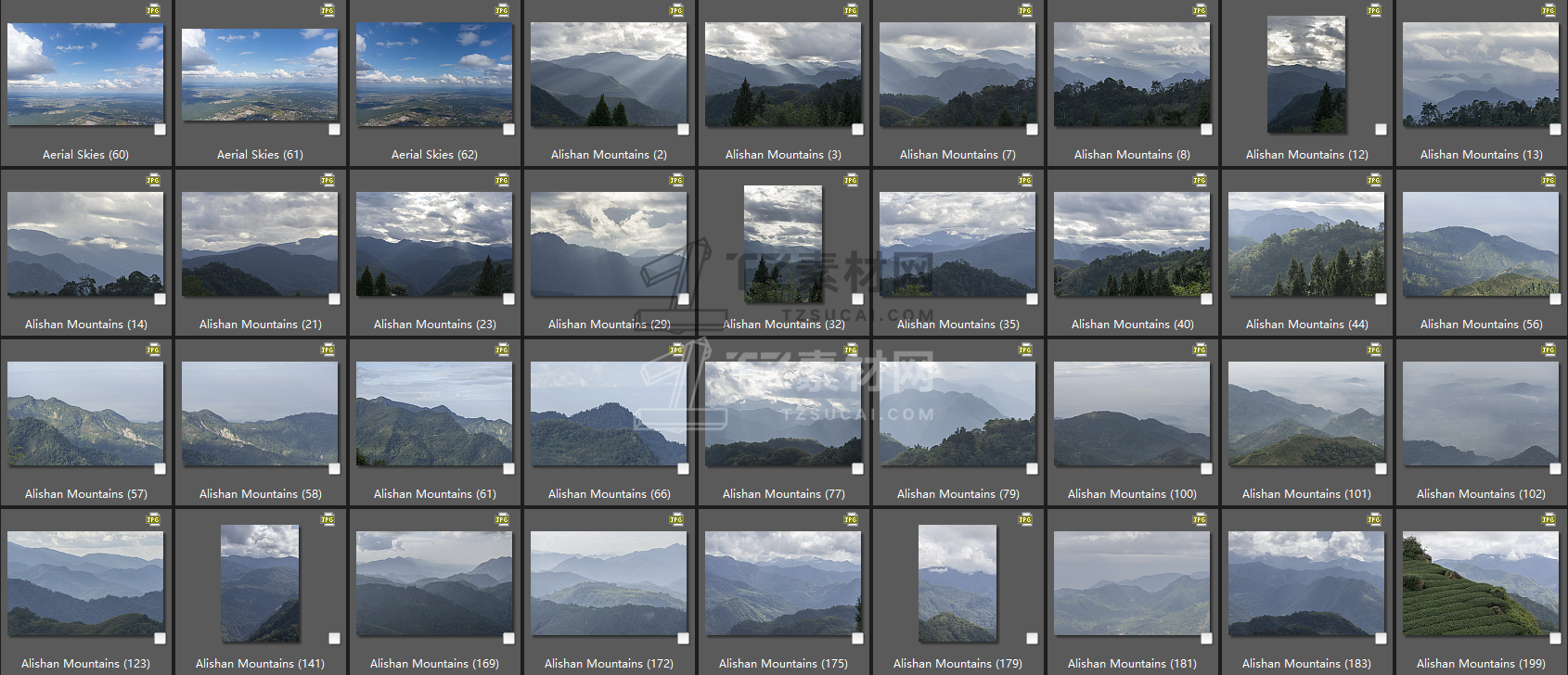Click the file name "Aerial Skies (60)"
This screenshot has width=1568, height=675.
tap(85, 155)
